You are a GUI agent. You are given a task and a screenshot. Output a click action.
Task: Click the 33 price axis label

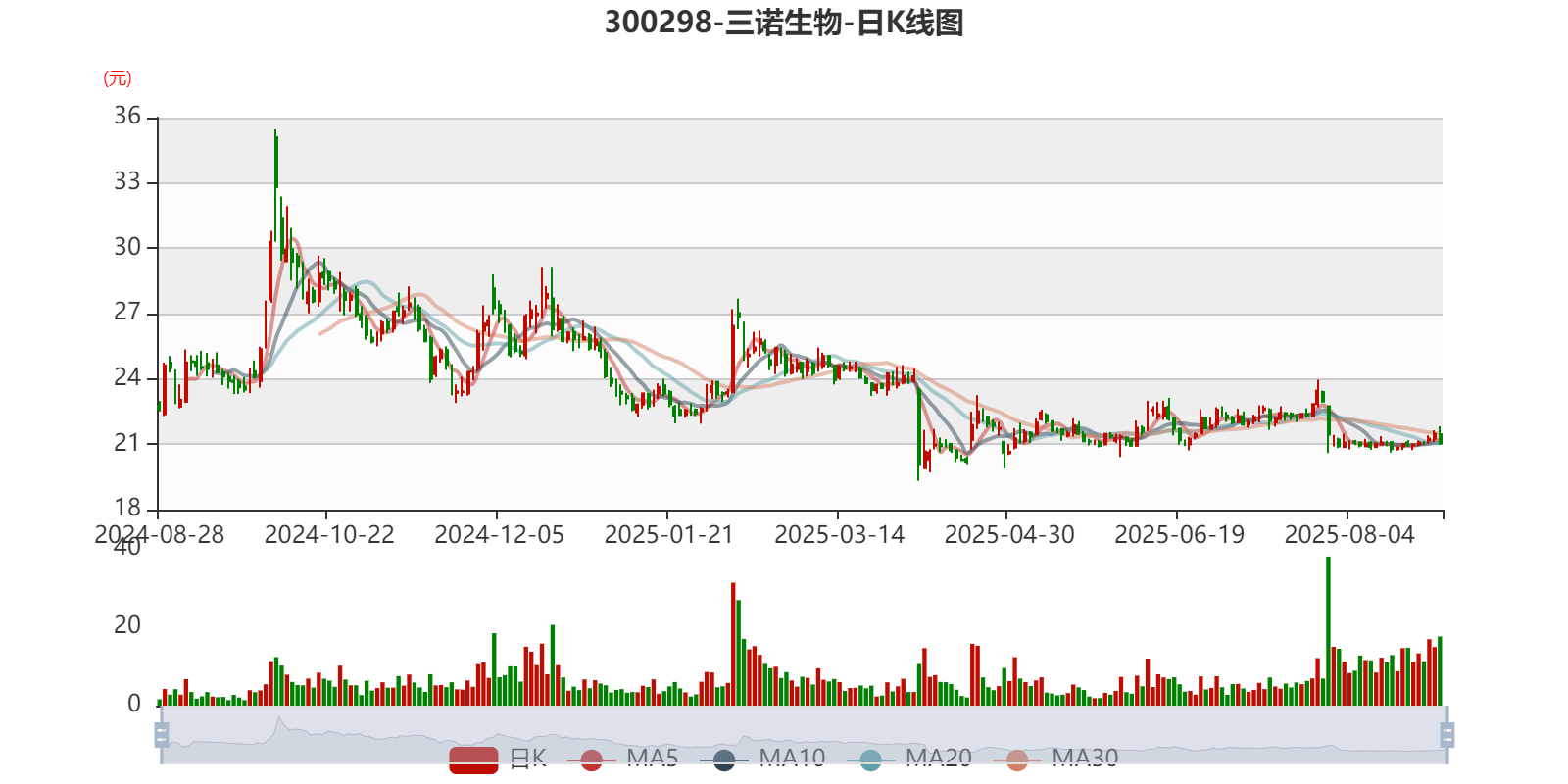tap(127, 181)
